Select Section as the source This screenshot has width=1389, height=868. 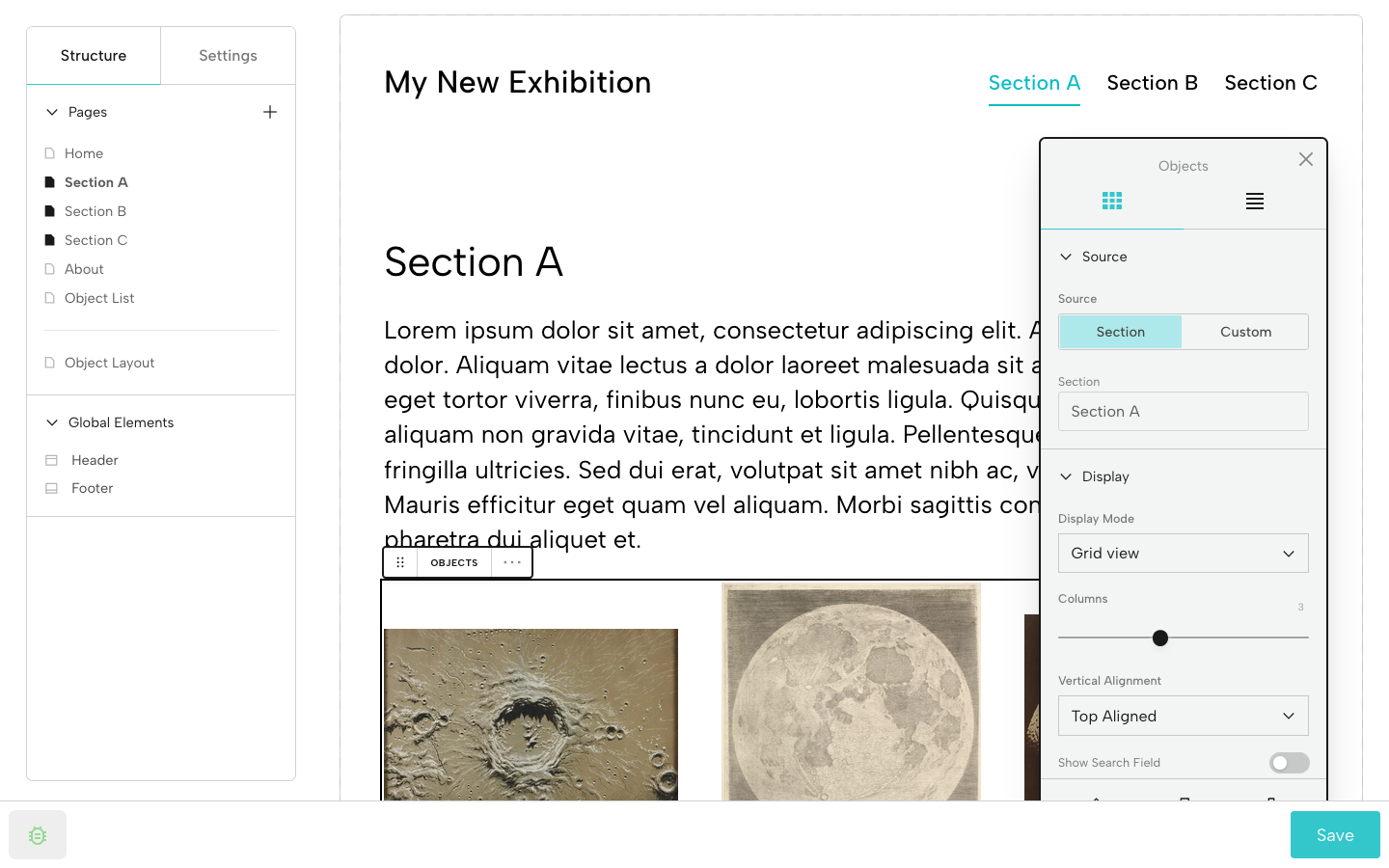1120,332
